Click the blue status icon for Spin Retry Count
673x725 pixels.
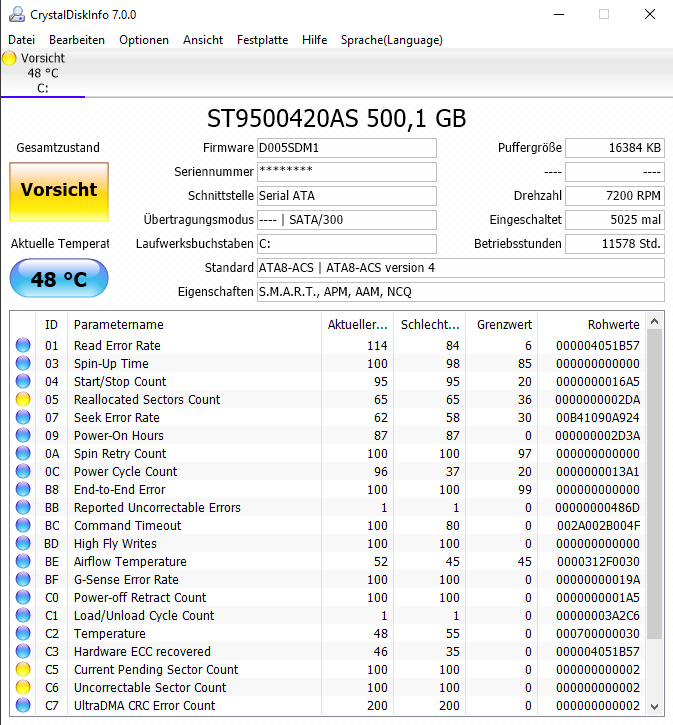point(23,453)
